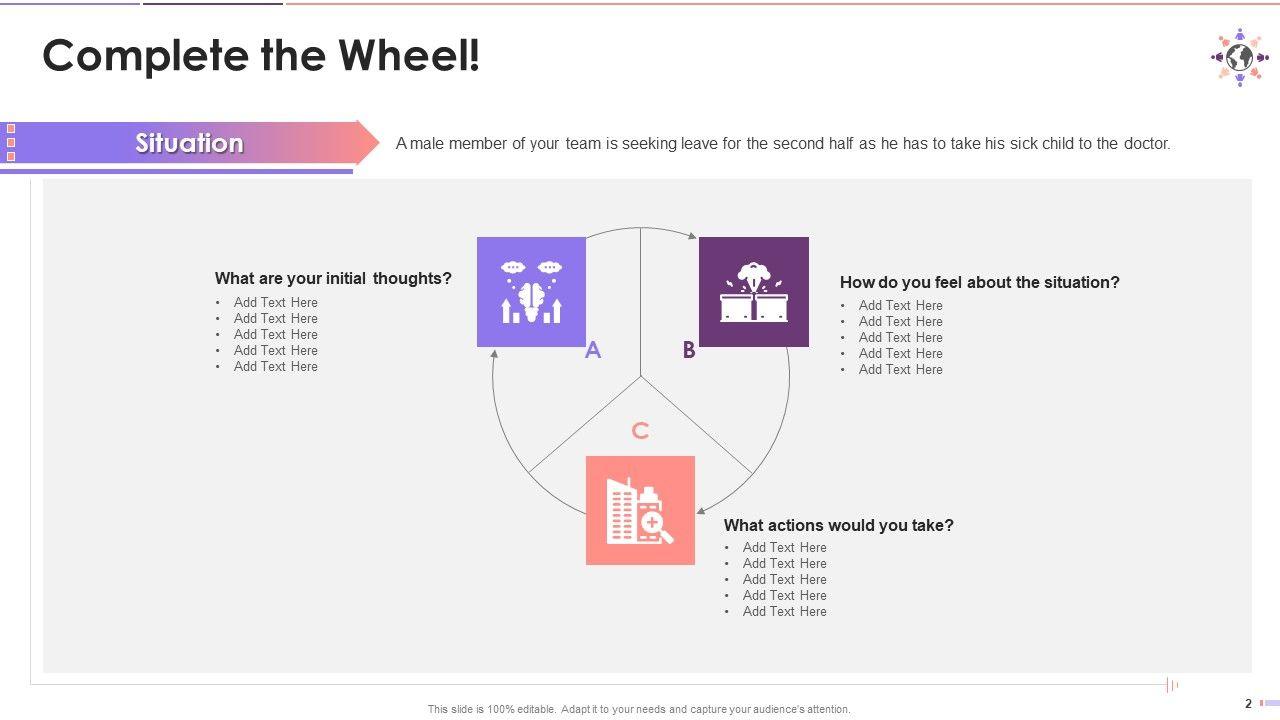Click first 'Add Text Here' under initial thoughts

coord(275,302)
